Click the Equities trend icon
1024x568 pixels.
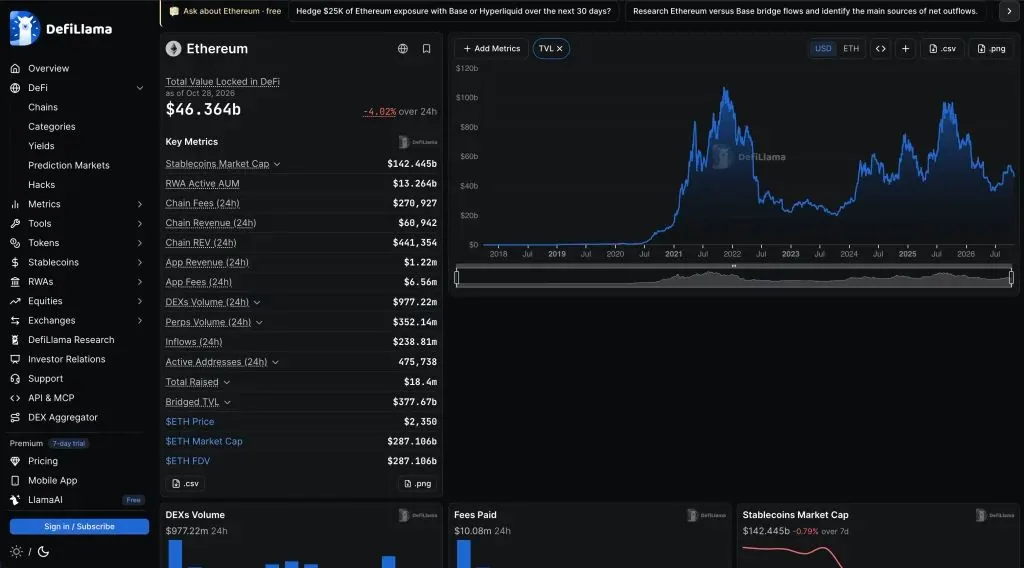point(15,301)
